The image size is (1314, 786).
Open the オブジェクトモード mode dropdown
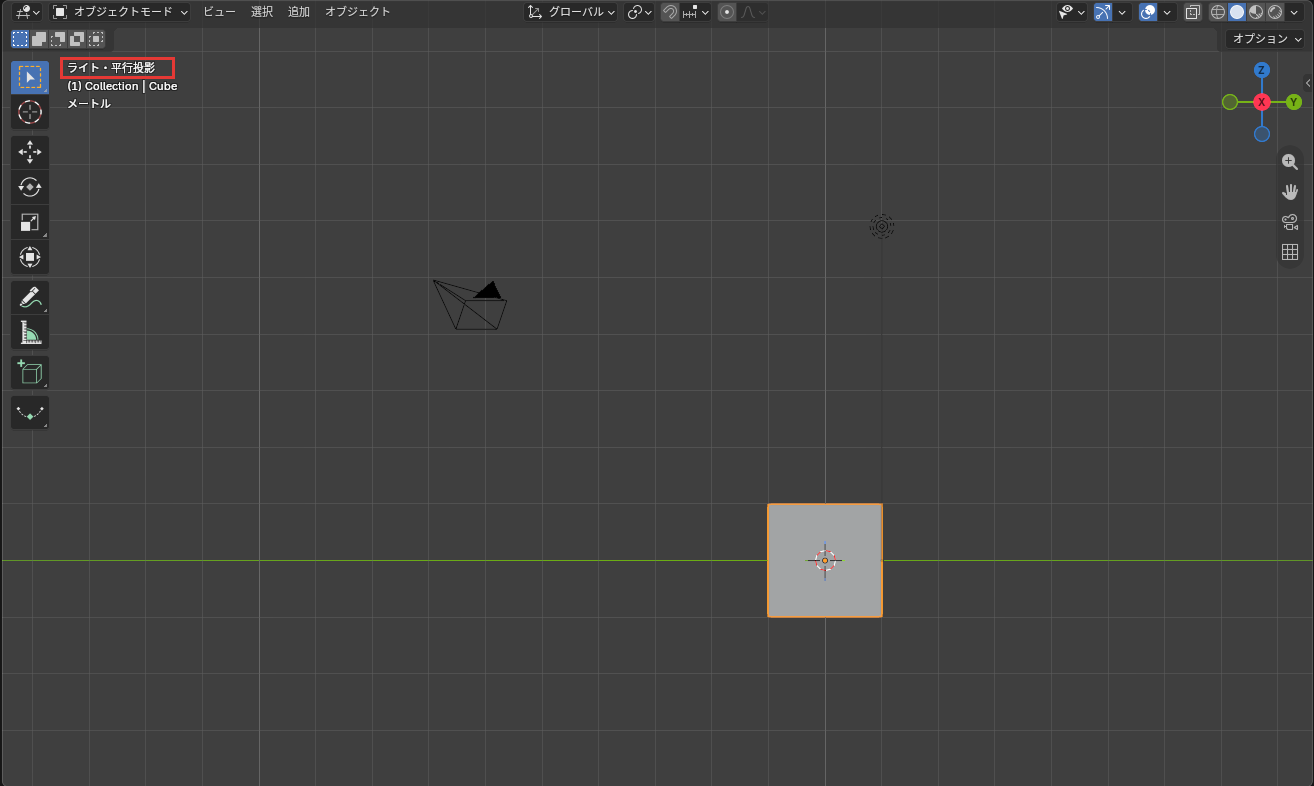120,12
